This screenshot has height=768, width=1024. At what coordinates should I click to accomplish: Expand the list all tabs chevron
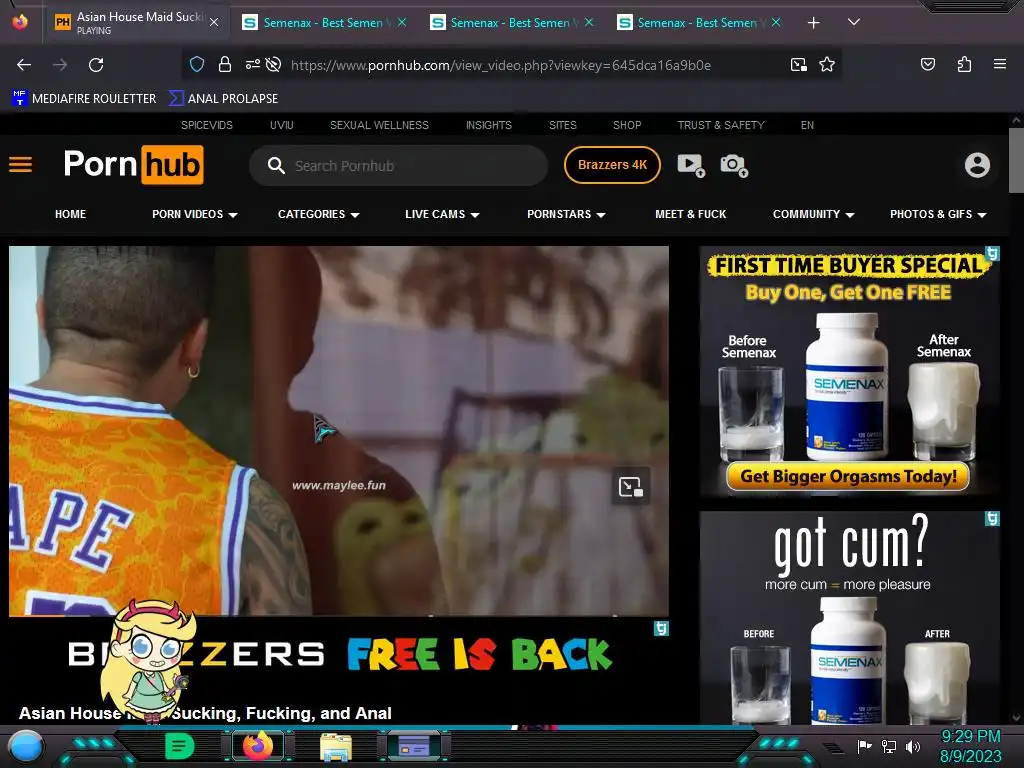coord(854,22)
